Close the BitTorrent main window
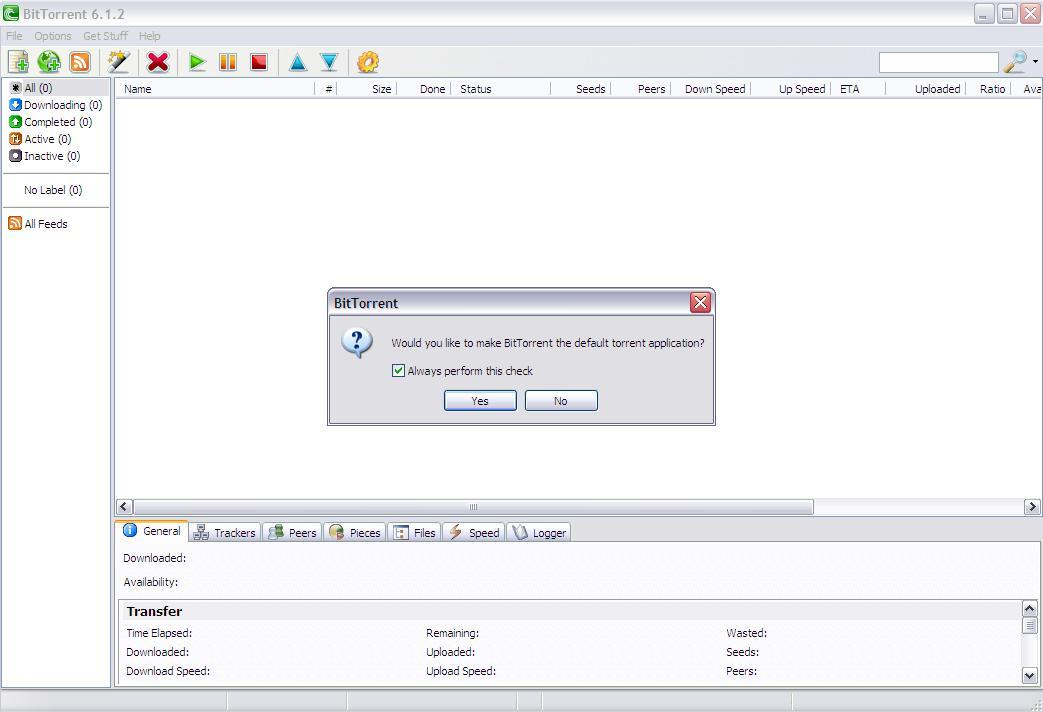Viewport: 1043px width, 712px height. click(x=1030, y=14)
